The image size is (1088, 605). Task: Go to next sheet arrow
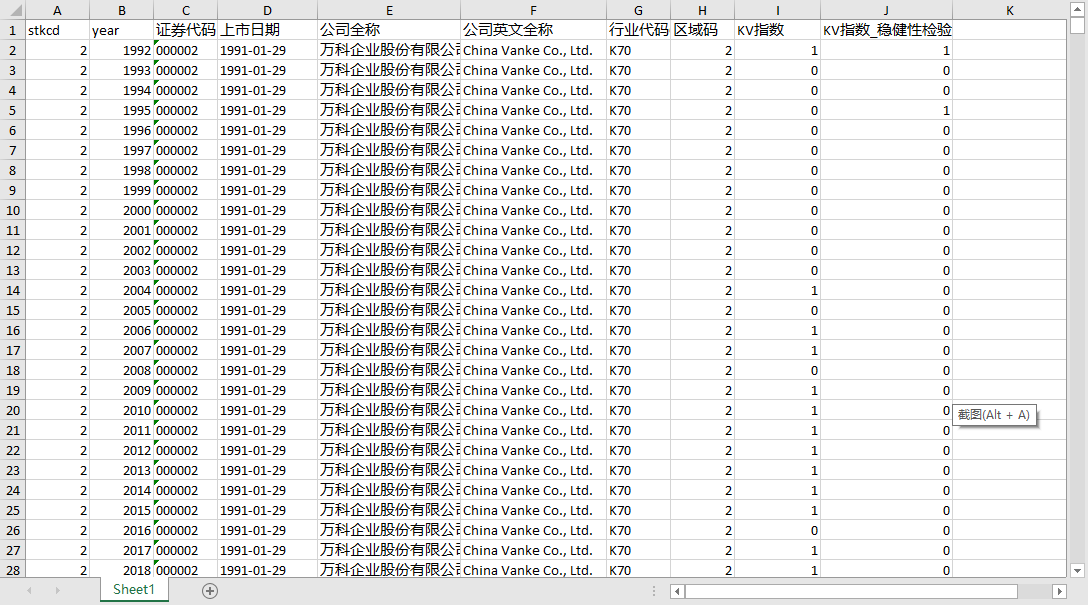point(58,590)
